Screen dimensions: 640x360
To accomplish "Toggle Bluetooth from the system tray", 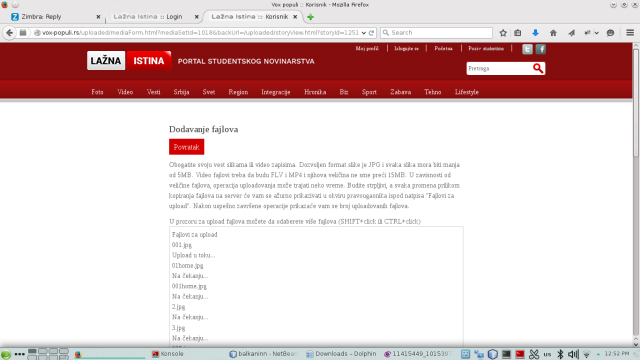I will [x=560, y=354].
